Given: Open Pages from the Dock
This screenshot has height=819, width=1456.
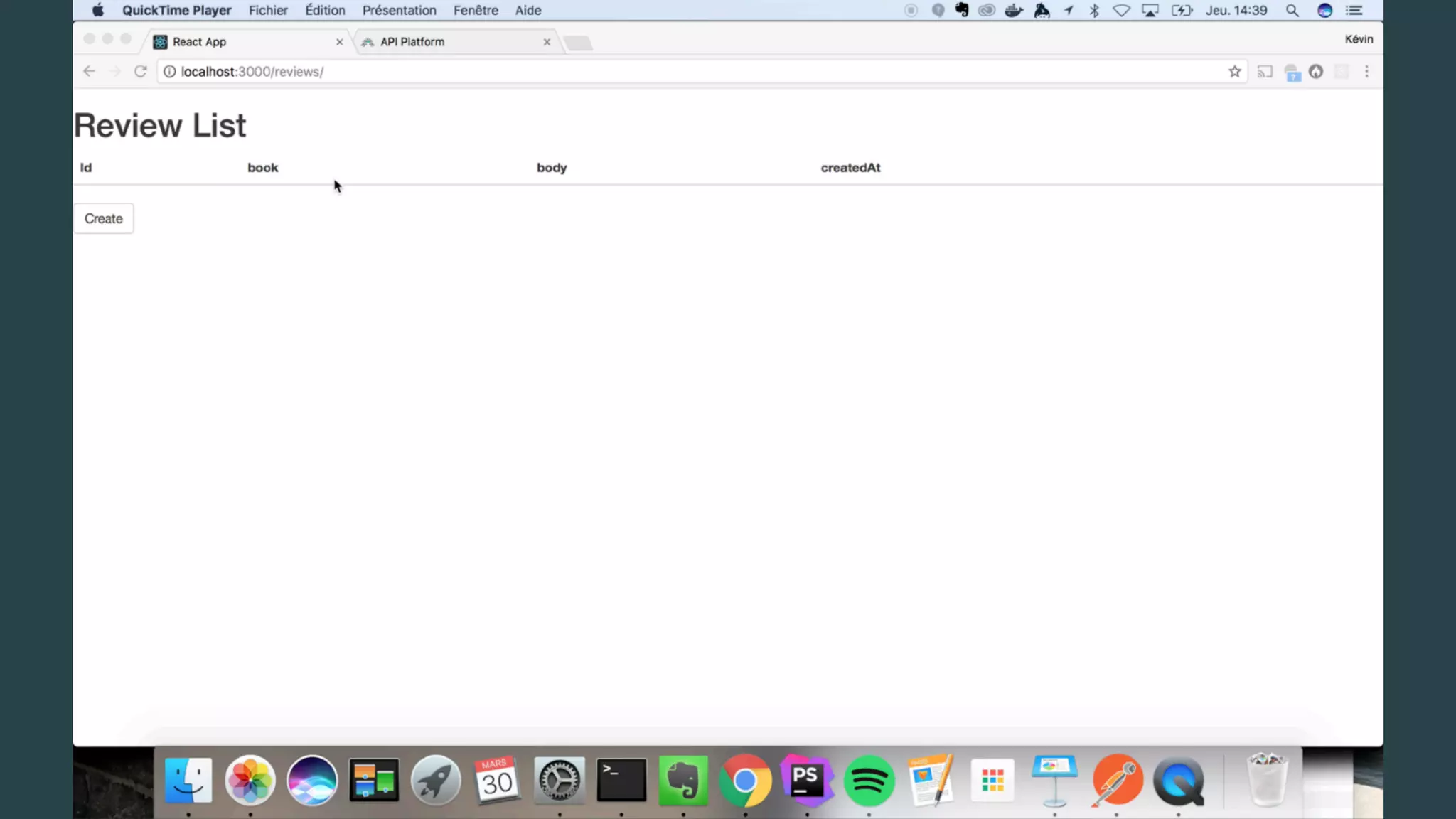Looking at the screenshot, I should (931, 781).
